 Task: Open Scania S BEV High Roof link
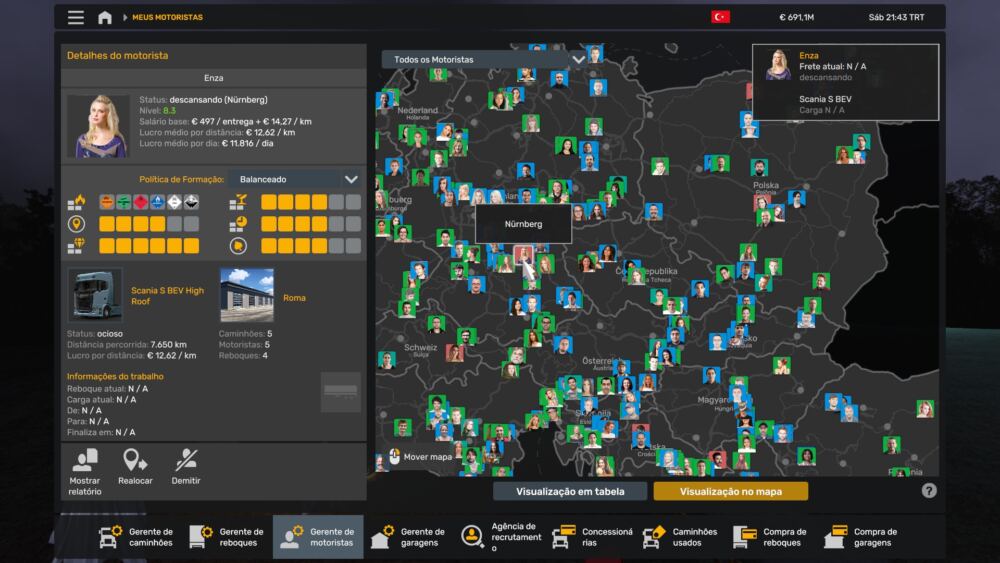coord(167,295)
